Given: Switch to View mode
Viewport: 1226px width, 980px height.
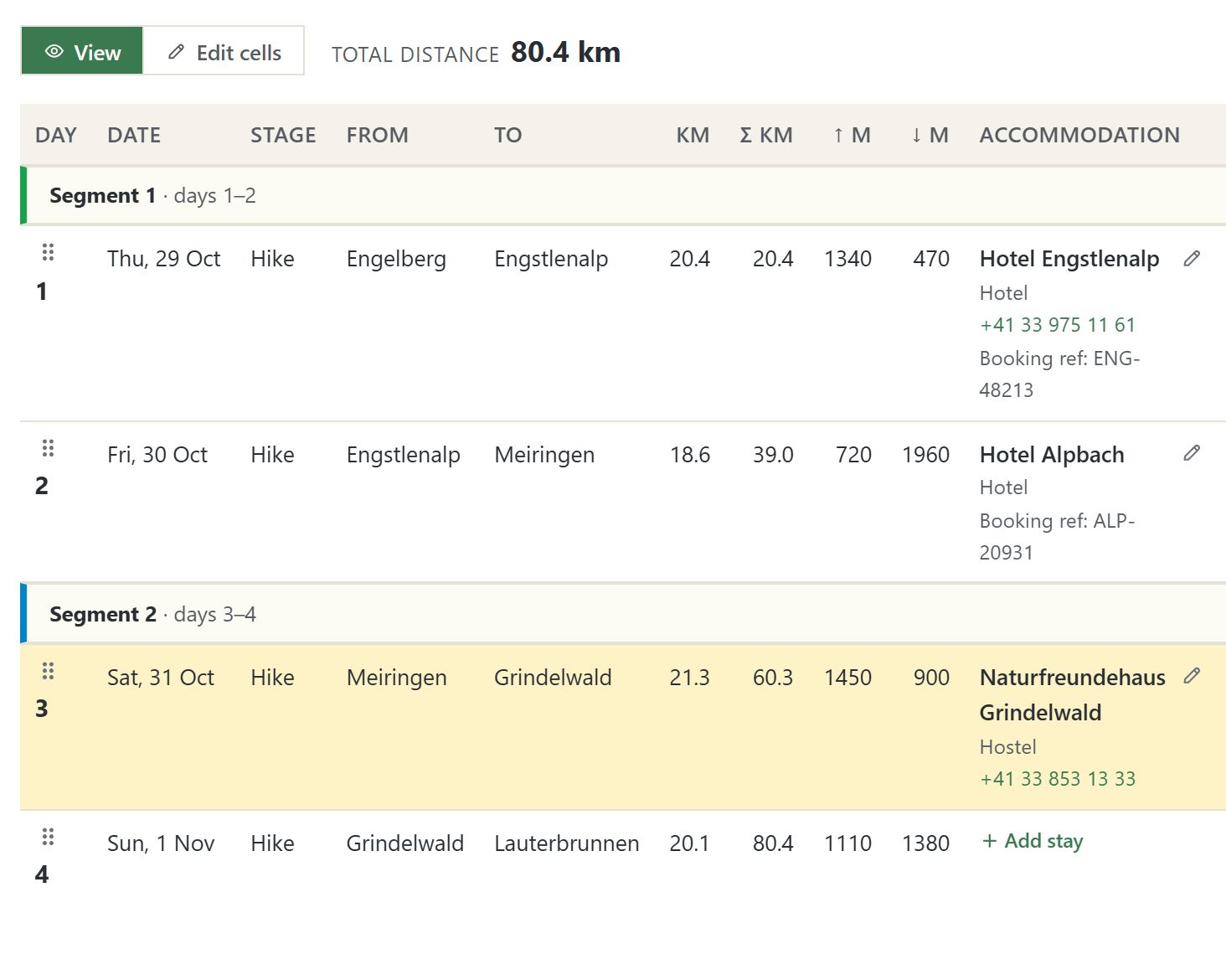Looking at the screenshot, I should pyautogui.click(x=82, y=52).
